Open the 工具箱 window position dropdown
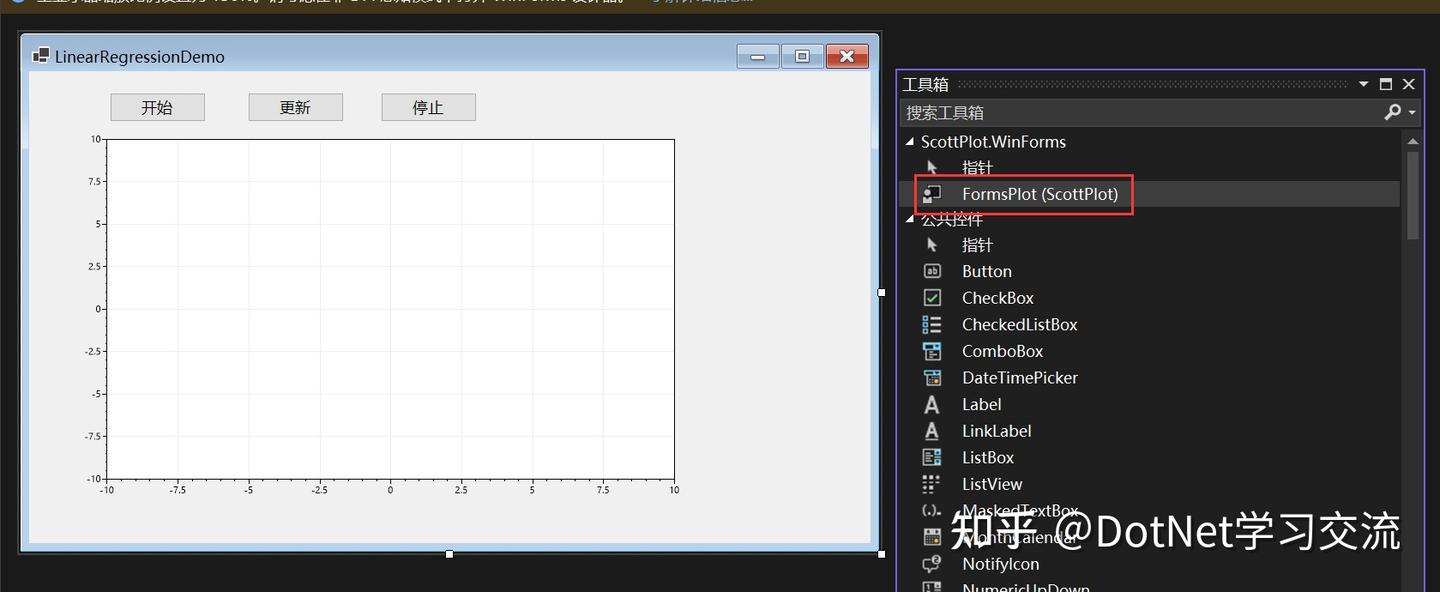Screen dimensions: 1440x592 point(1363,84)
